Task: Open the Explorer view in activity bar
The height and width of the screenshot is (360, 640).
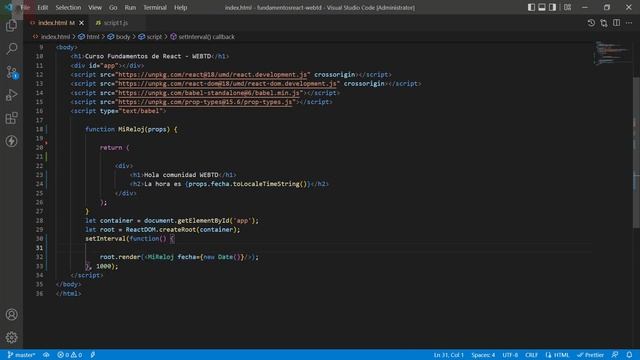Action: pyautogui.click(x=11, y=26)
